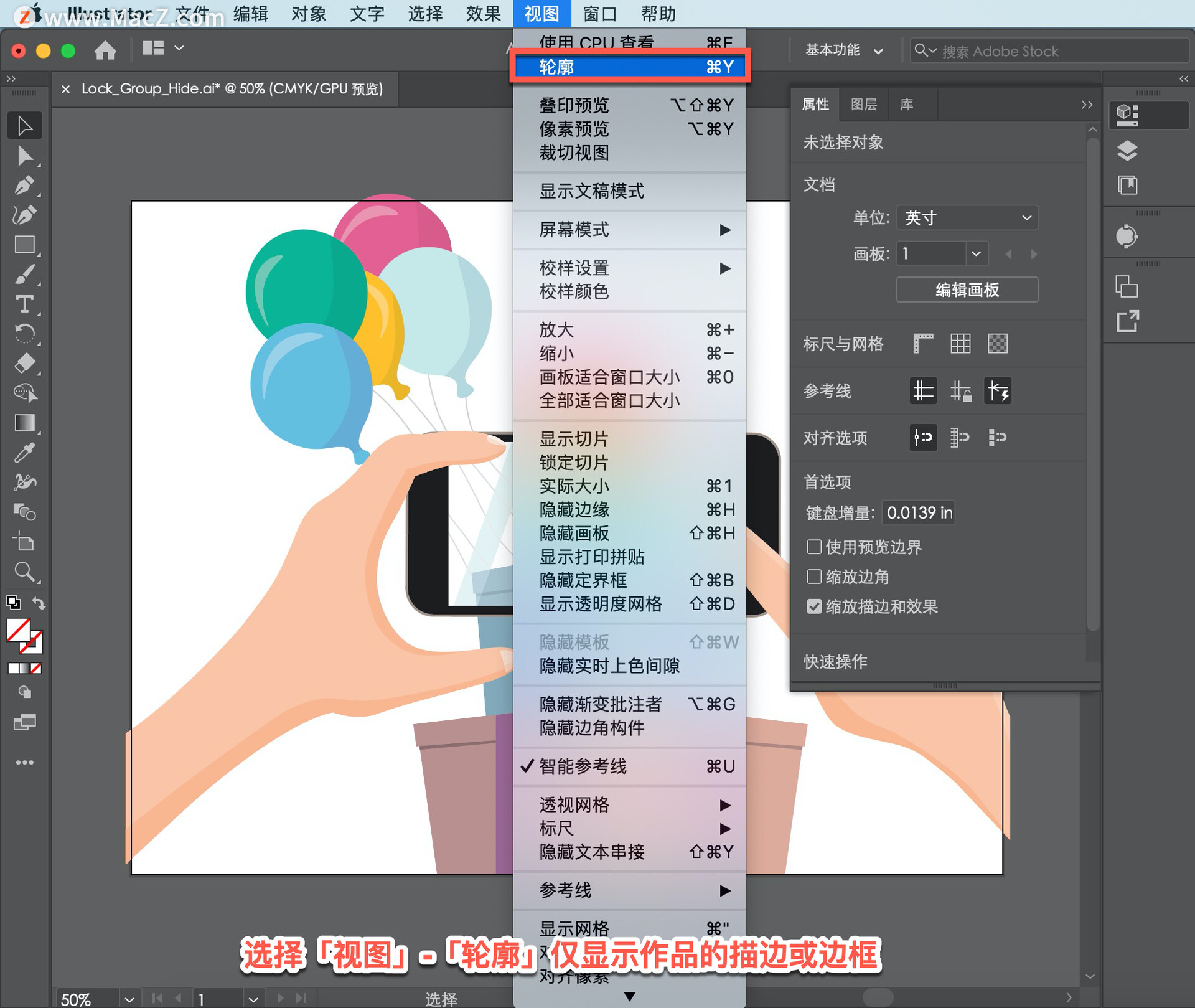This screenshot has height=1008, width=1195.
Task: Disable the 缩放描边和效果 checkbox
Action: point(813,606)
